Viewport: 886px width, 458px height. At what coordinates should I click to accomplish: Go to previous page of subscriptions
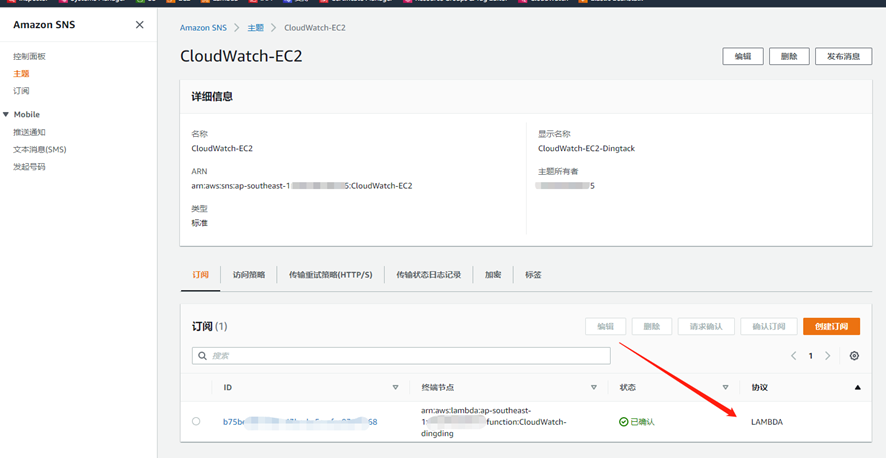click(794, 356)
